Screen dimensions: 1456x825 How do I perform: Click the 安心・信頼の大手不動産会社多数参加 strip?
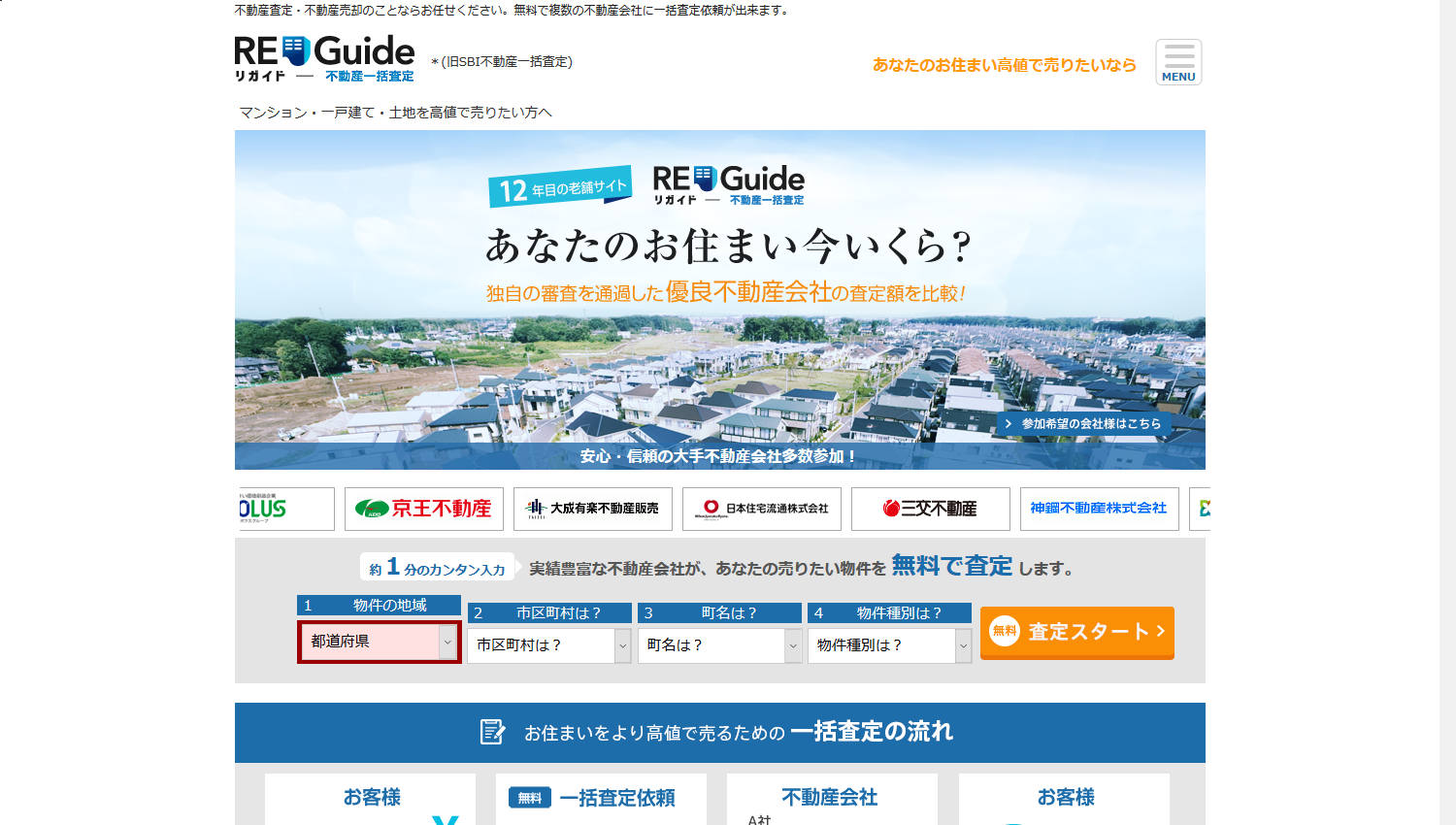[720, 456]
